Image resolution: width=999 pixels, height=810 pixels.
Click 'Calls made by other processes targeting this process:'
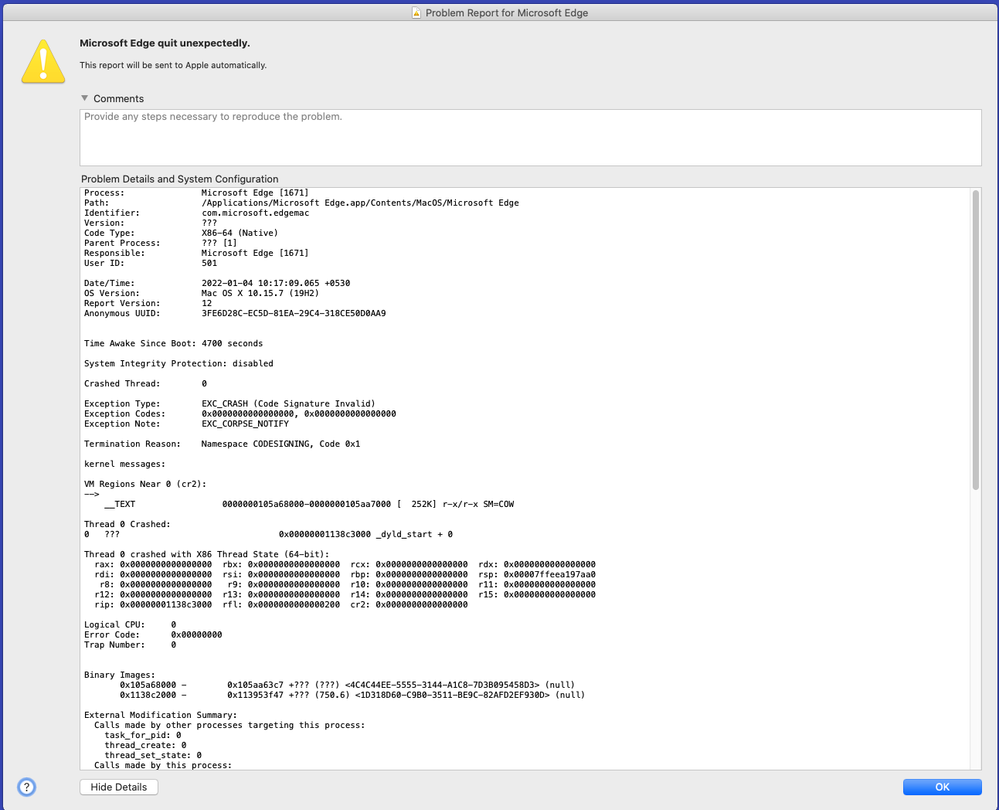229,725
